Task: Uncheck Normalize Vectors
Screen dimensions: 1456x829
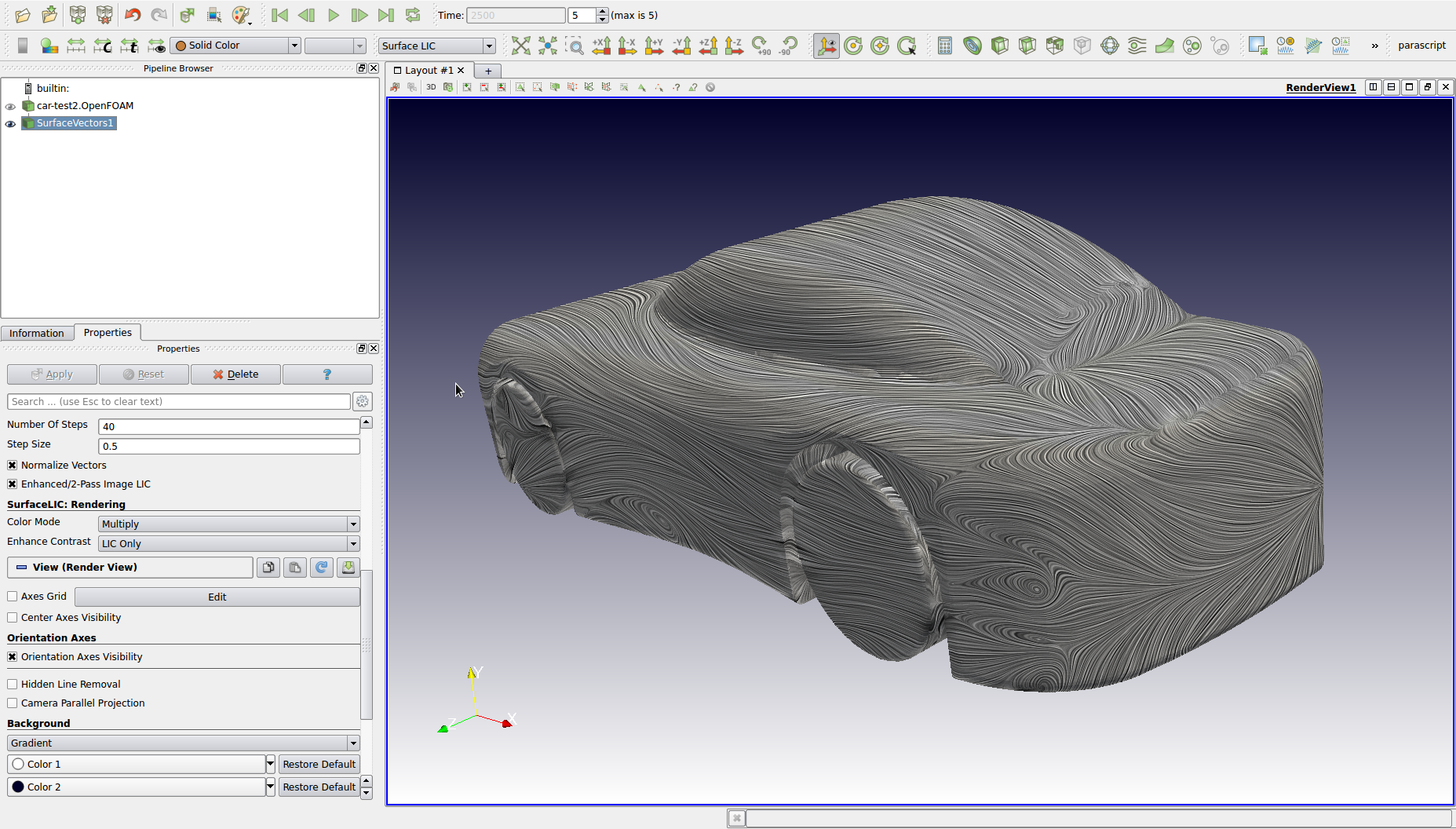Action: 13,465
